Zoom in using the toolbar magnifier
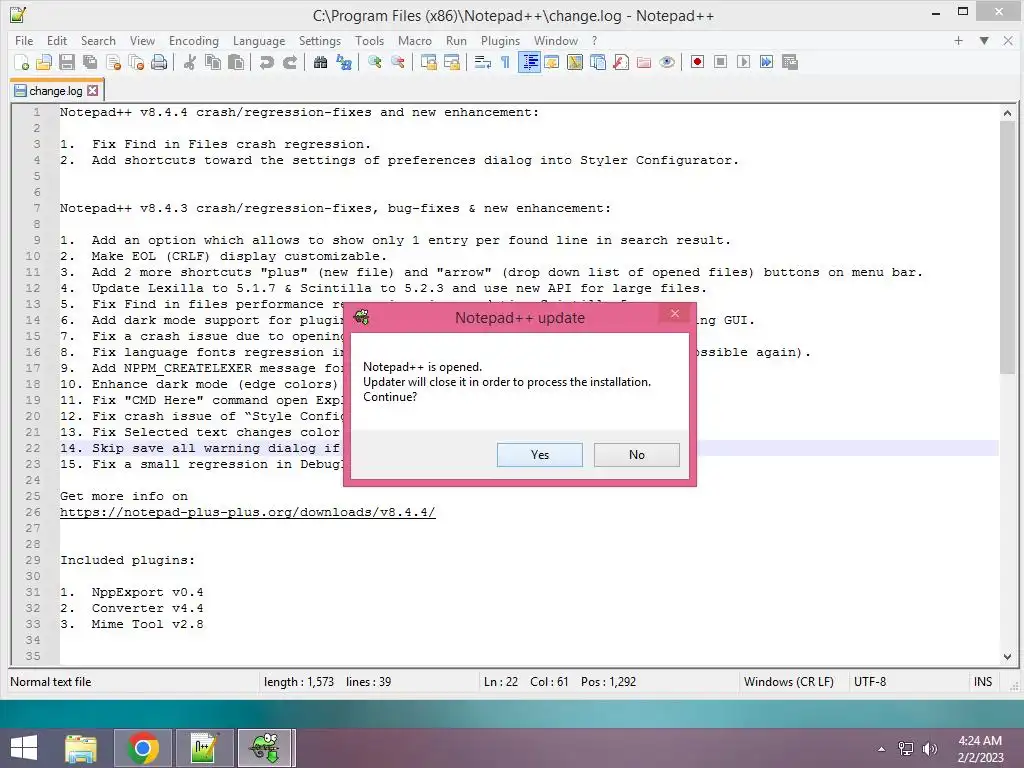The height and width of the screenshot is (768, 1024). click(x=374, y=62)
